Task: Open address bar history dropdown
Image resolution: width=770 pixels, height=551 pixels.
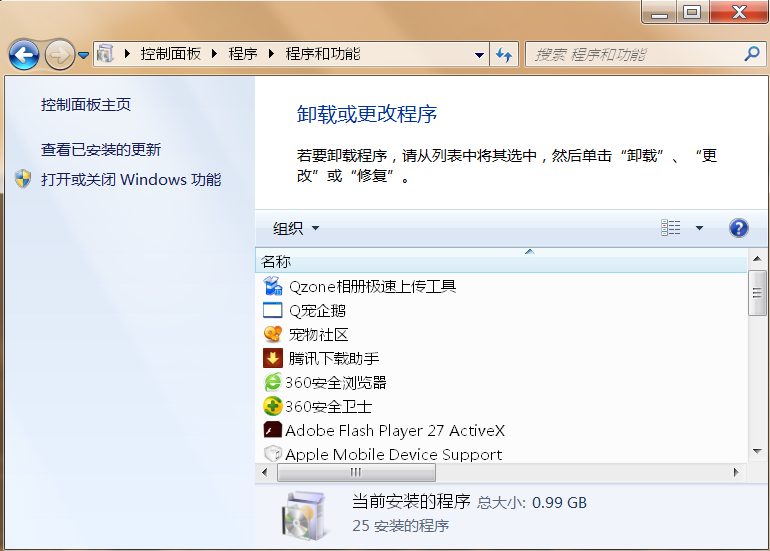Action: tap(479, 55)
